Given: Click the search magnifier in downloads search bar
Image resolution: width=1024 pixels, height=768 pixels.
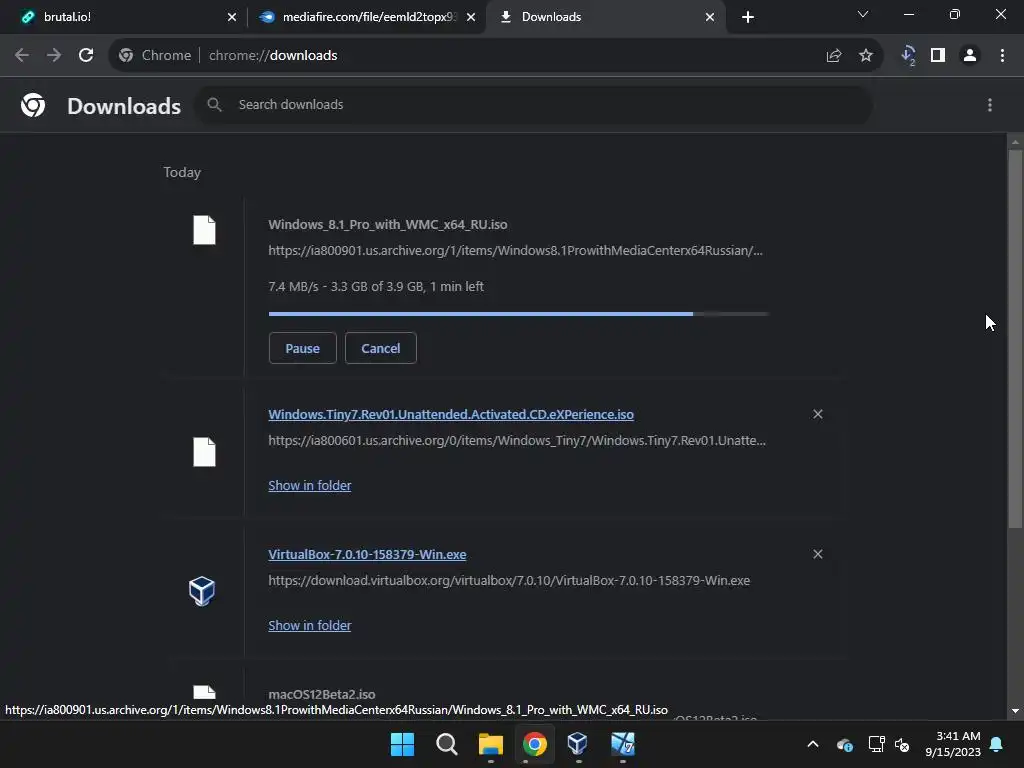Looking at the screenshot, I should click(x=214, y=104).
